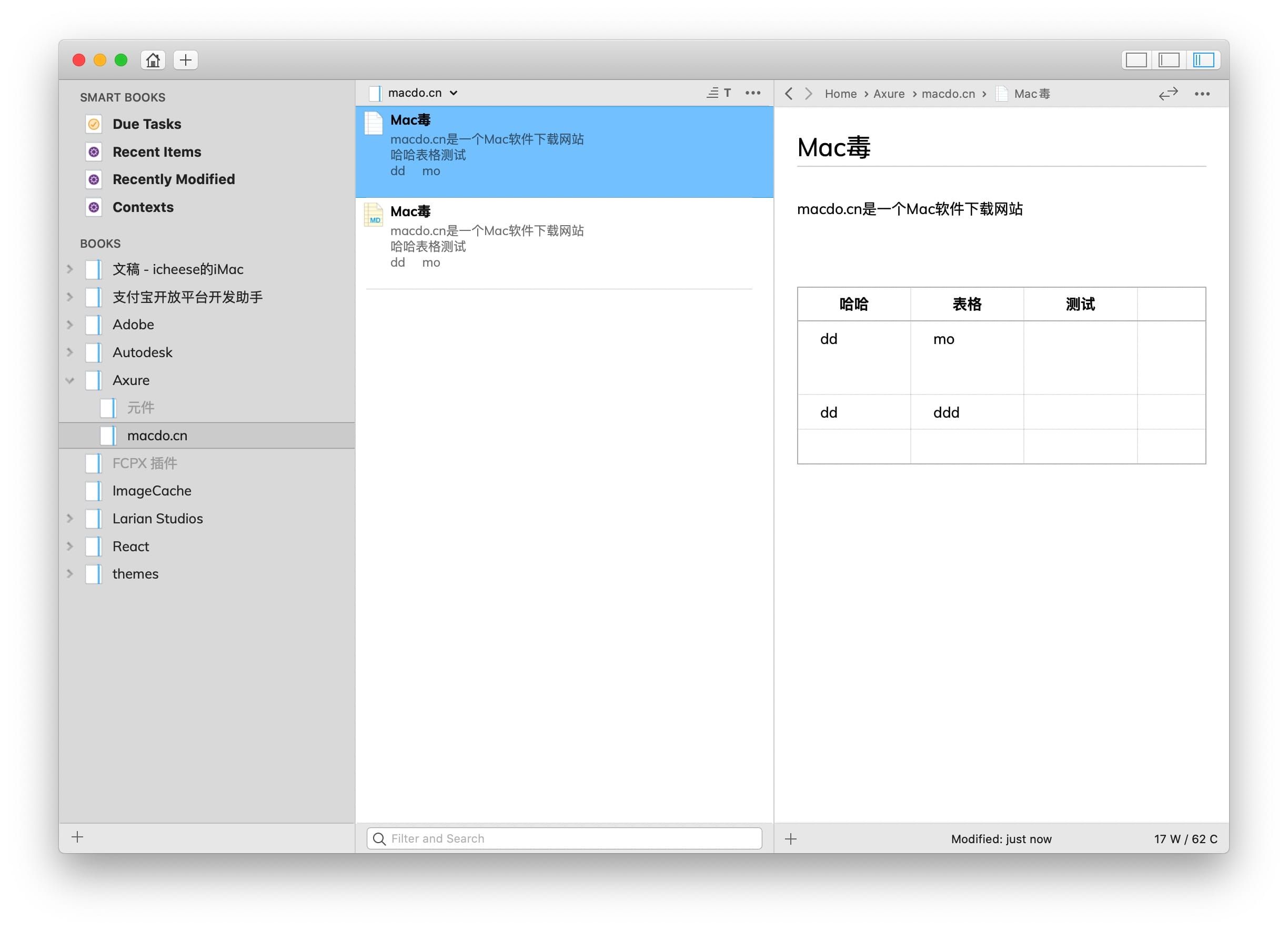1288x931 pixels.
Task: Click the Due Tasks smart book
Action: point(147,124)
